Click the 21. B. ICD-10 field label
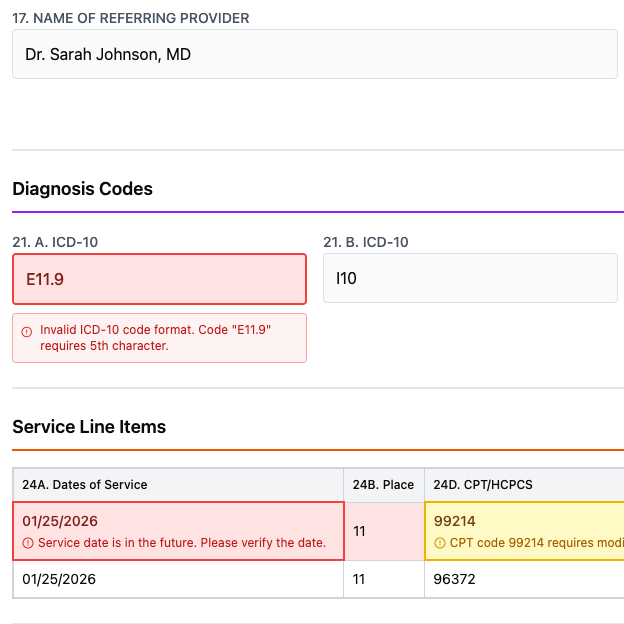This screenshot has height=624, width=624. (366, 242)
